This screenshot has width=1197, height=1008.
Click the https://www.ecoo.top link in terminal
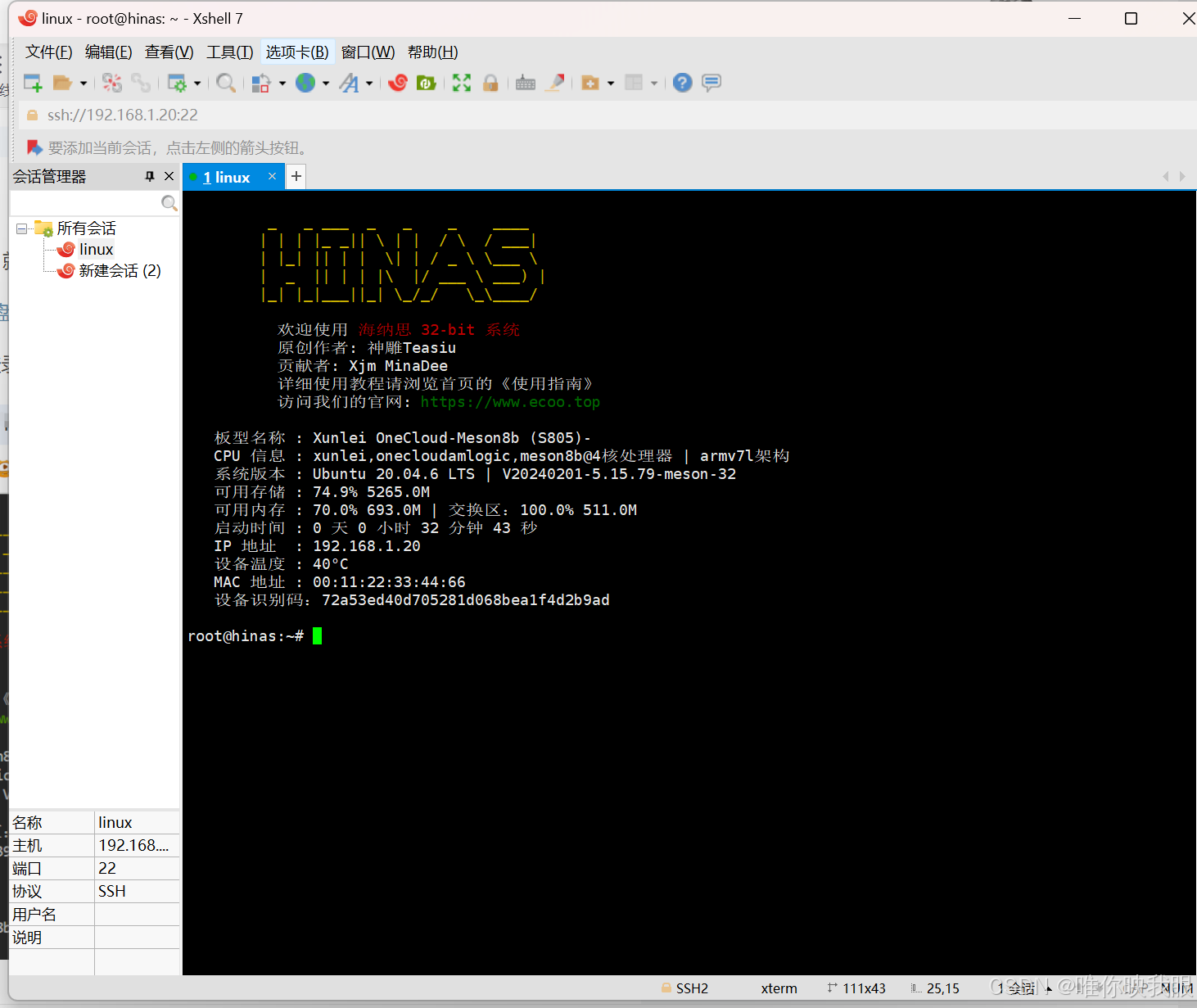pyautogui.click(x=510, y=402)
